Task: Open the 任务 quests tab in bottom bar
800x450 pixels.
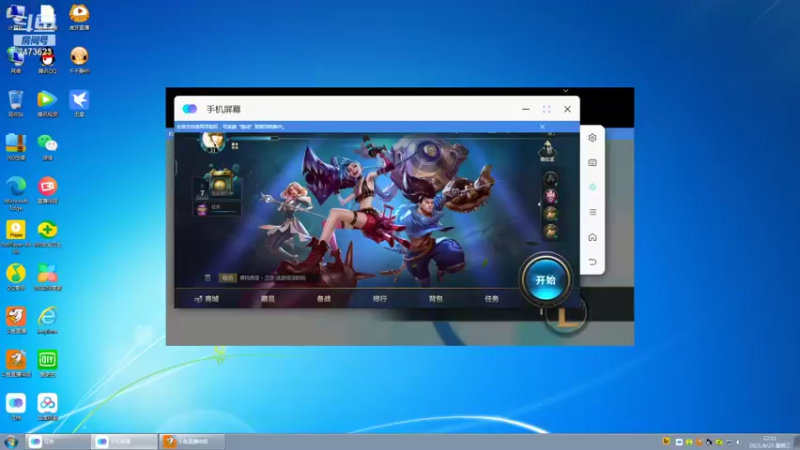Action: tap(492, 299)
